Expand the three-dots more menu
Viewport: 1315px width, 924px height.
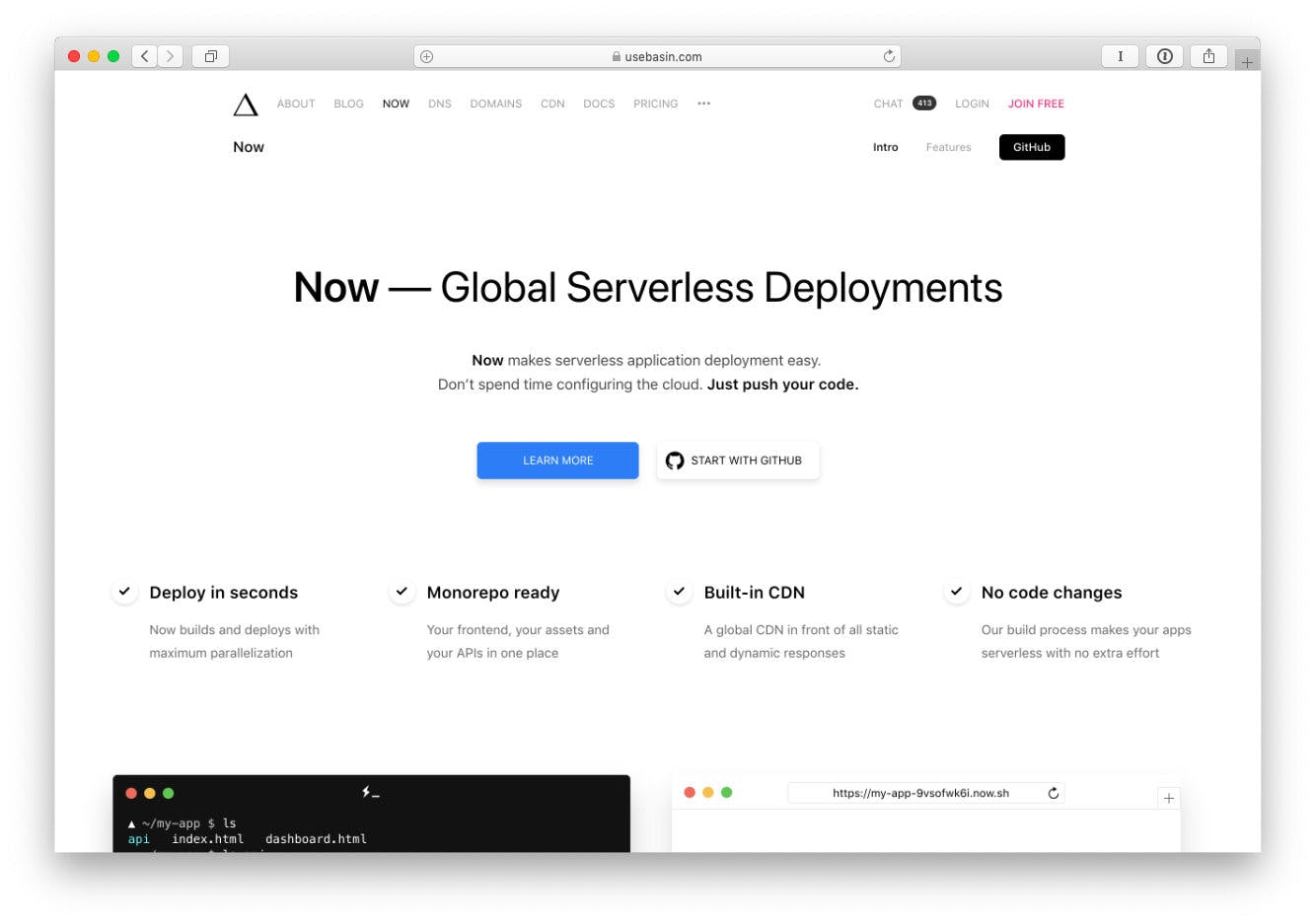[703, 104]
